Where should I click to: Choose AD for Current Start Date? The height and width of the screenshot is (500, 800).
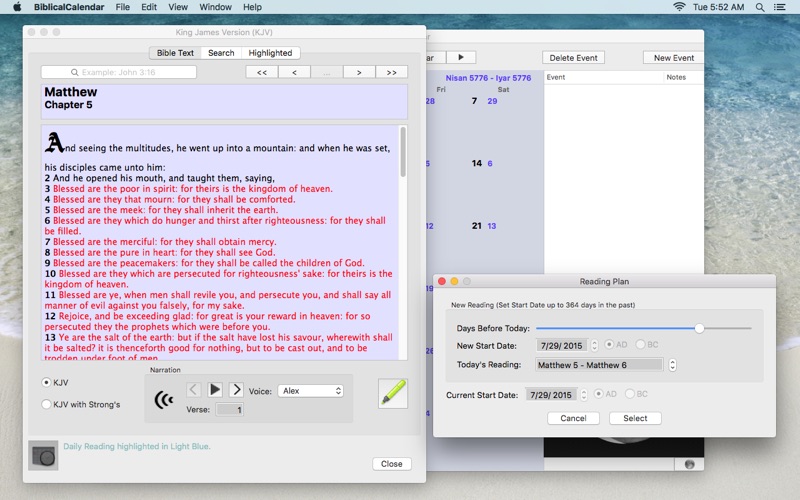pyautogui.click(x=599, y=394)
